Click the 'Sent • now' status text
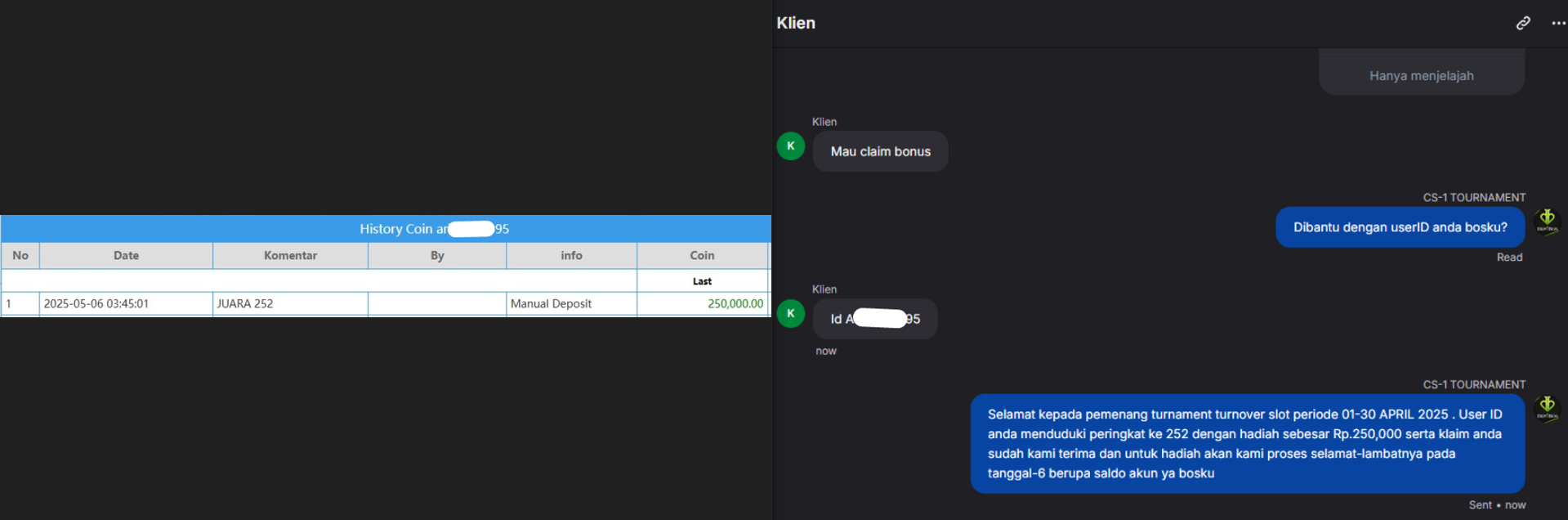Image resolution: width=1568 pixels, height=520 pixels. (x=1497, y=505)
